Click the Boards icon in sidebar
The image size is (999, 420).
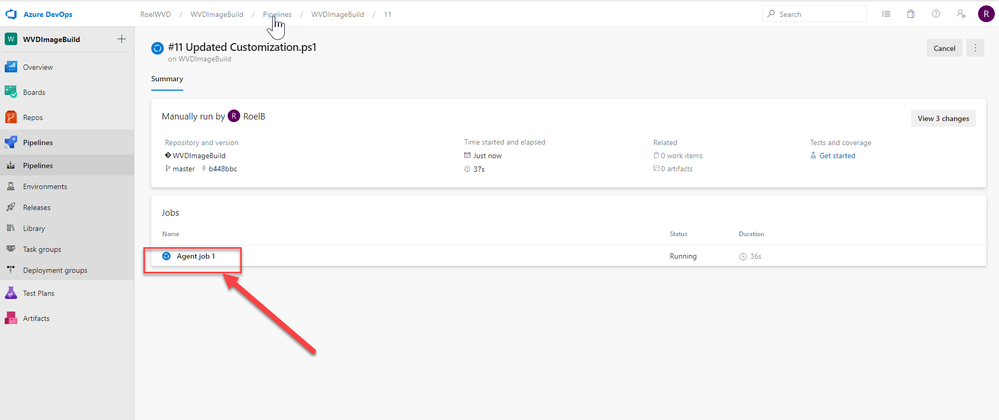[11, 92]
